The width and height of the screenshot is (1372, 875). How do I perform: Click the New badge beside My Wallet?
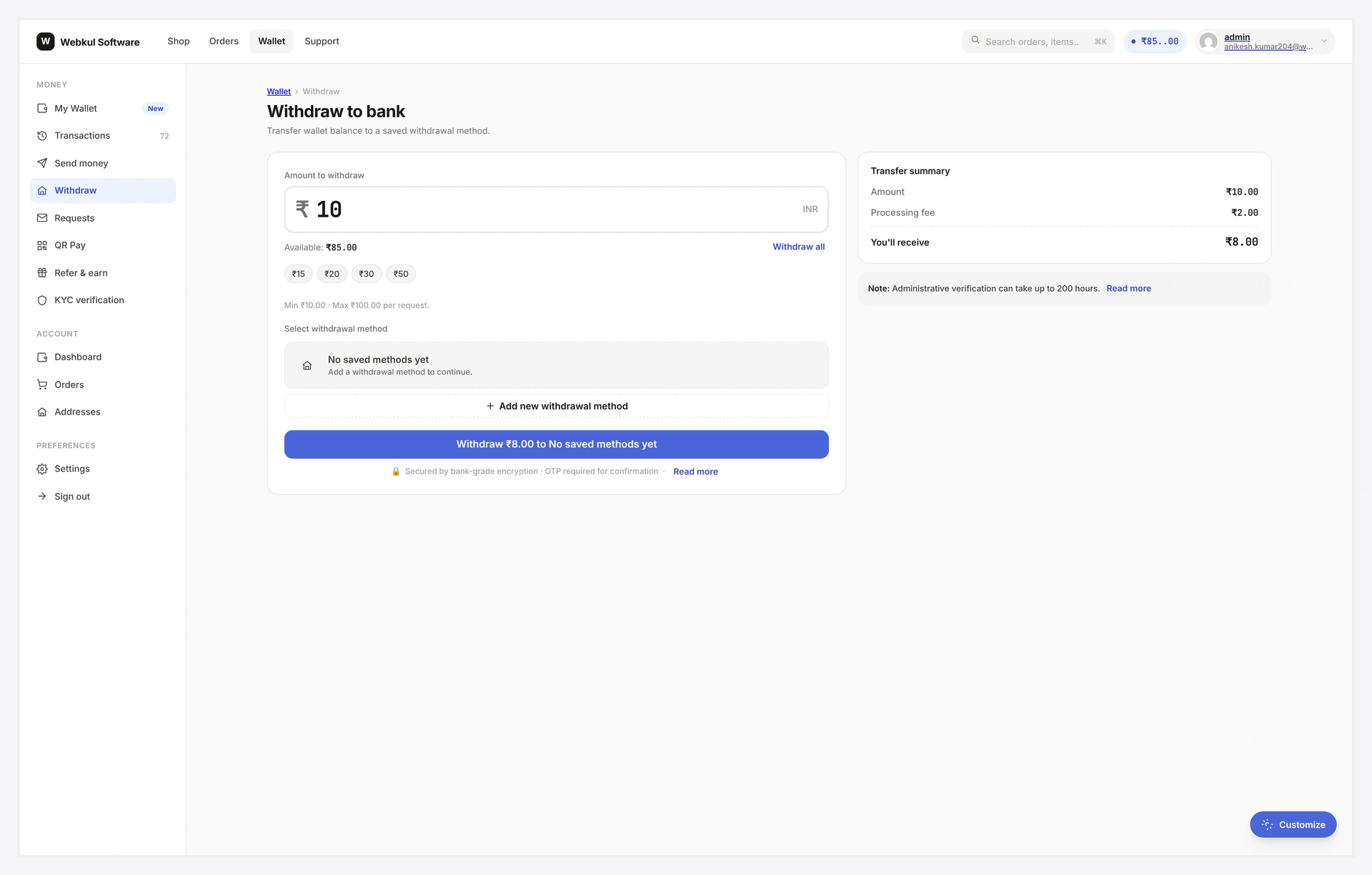pos(155,109)
